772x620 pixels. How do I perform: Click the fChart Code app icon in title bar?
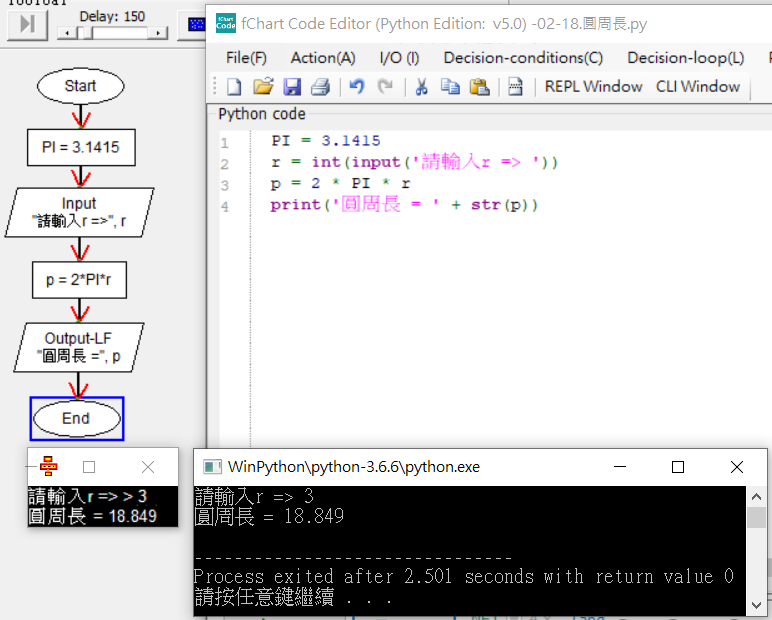[x=226, y=23]
